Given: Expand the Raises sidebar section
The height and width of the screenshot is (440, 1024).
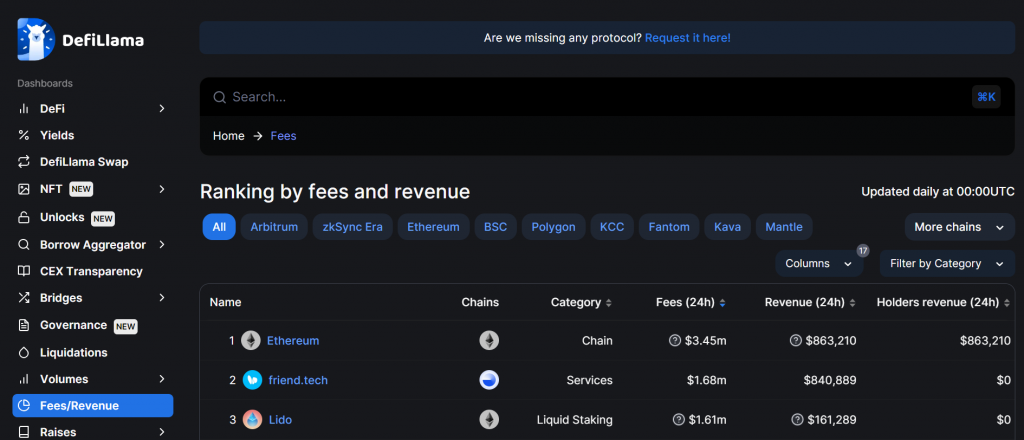Looking at the screenshot, I should tap(162, 432).
